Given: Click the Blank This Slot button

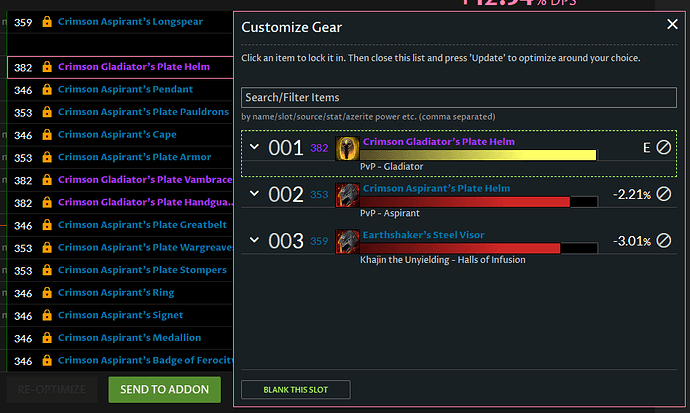Looking at the screenshot, I should [296, 390].
